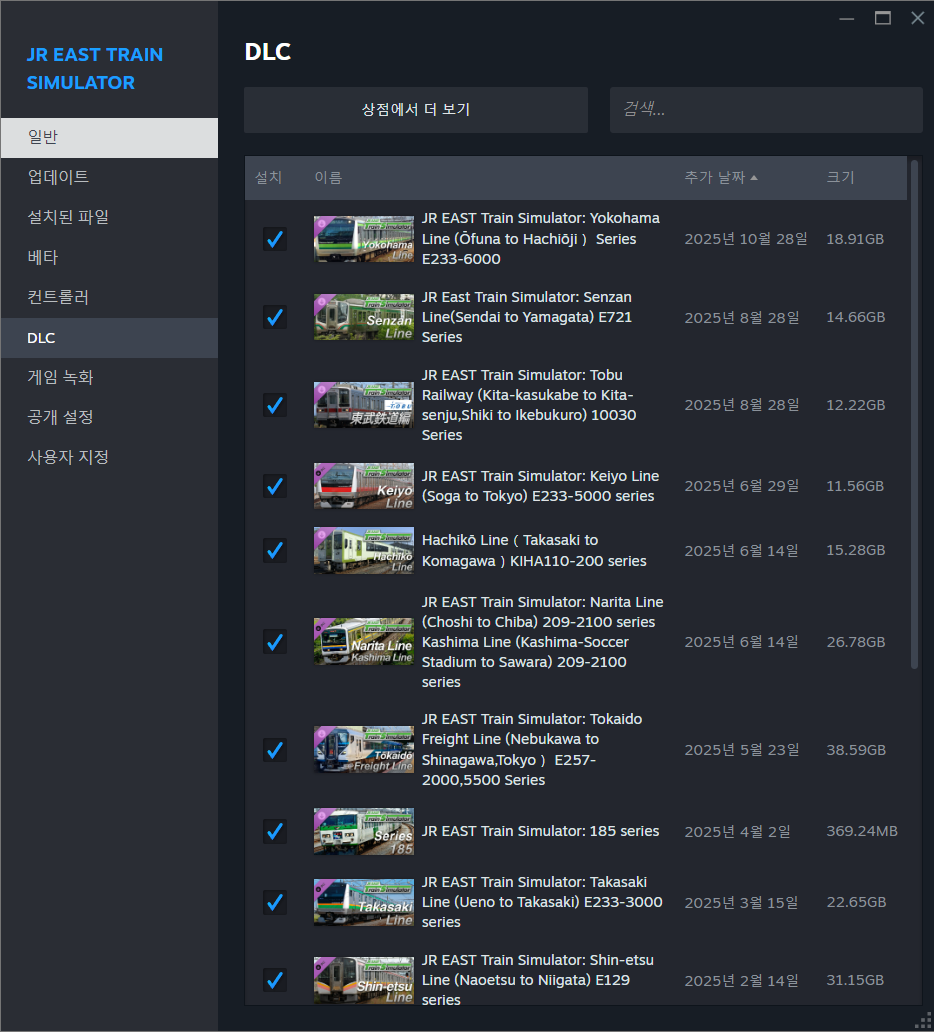The image size is (934, 1032).
Task: Open the Hachiko Line DLC thumbnail
Action: [363, 550]
